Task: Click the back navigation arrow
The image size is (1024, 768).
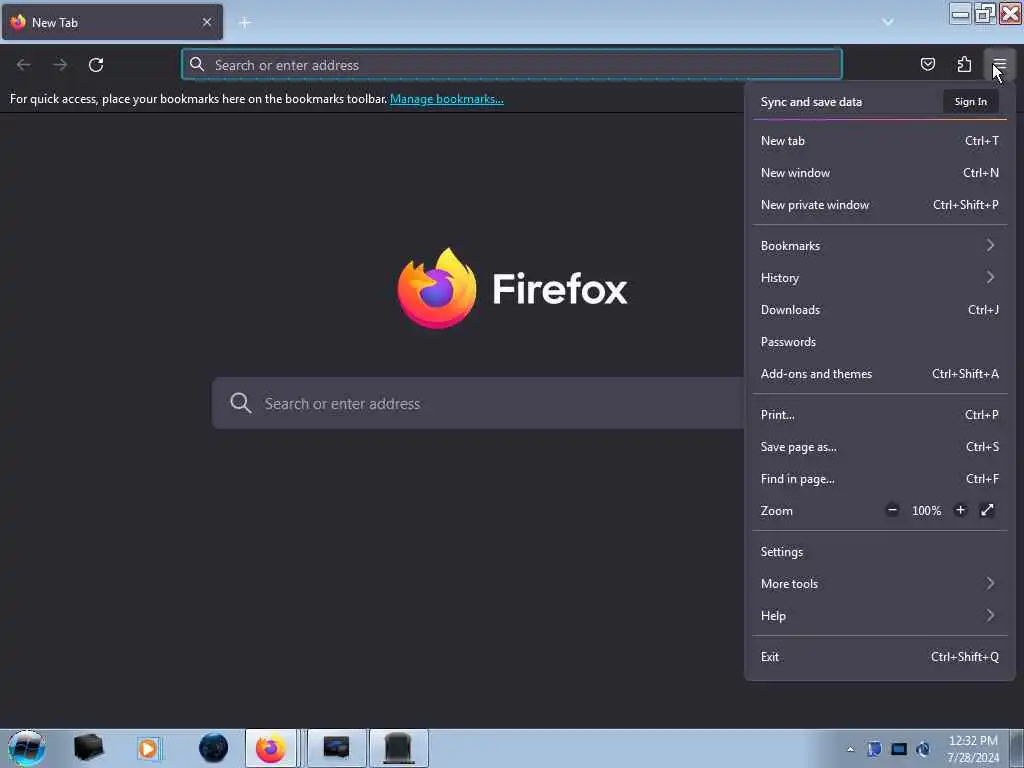Action: [x=24, y=65]
